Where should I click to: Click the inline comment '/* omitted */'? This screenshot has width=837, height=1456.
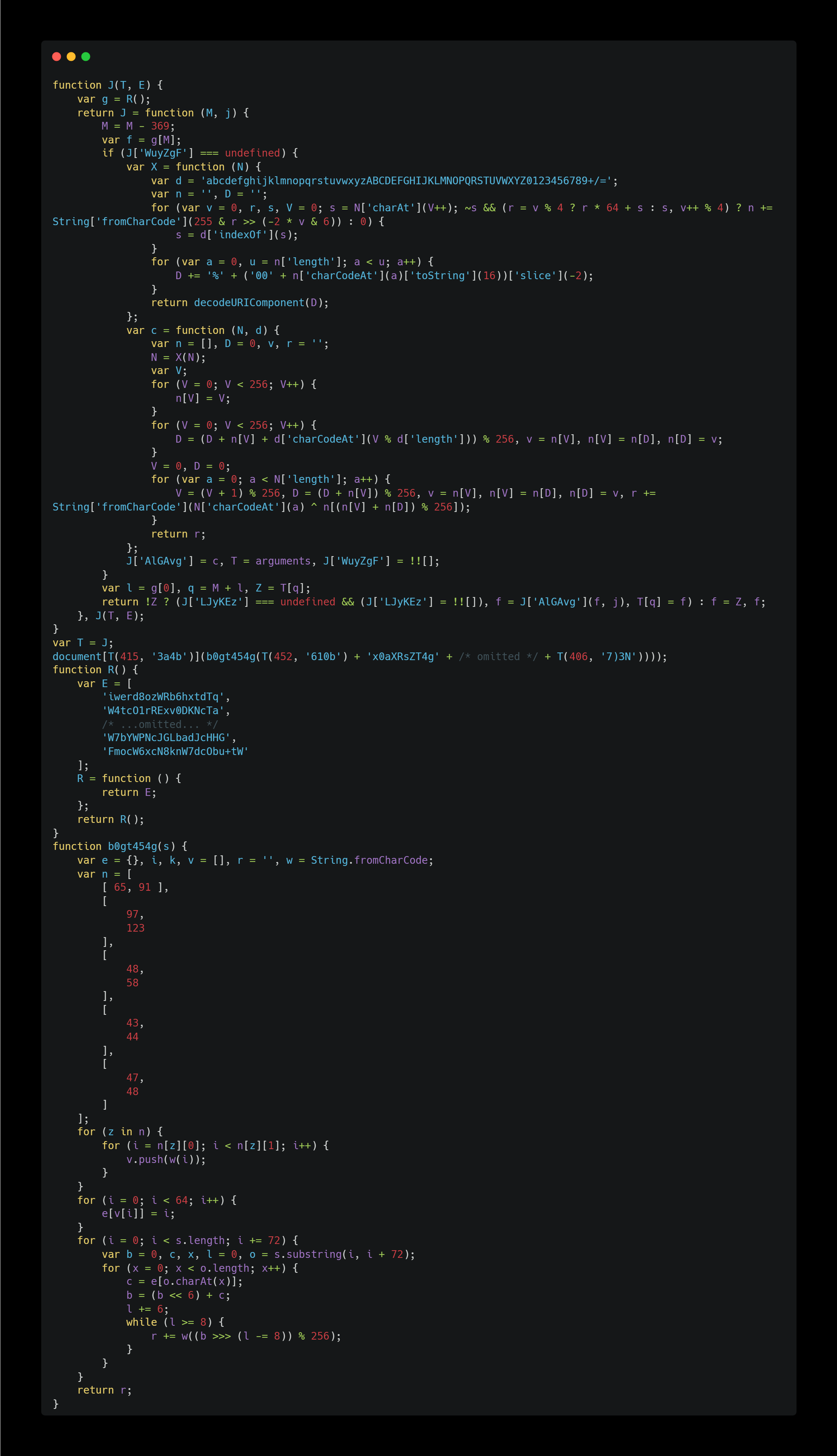[498, 656]
